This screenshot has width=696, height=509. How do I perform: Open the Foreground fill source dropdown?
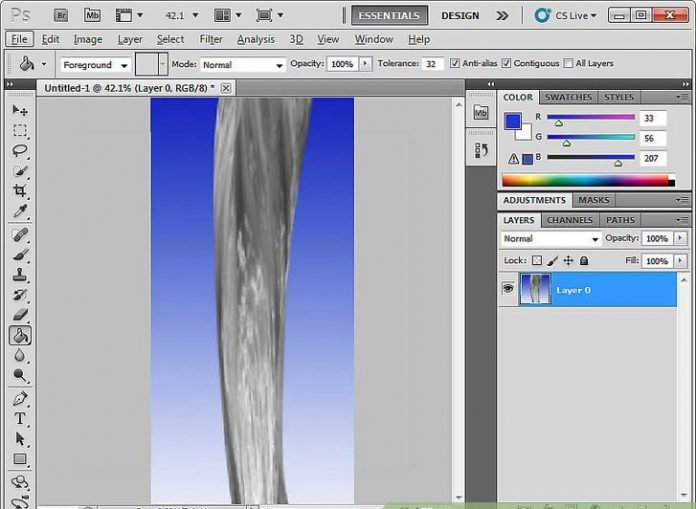pyautogui.click(x=96, y=64)
